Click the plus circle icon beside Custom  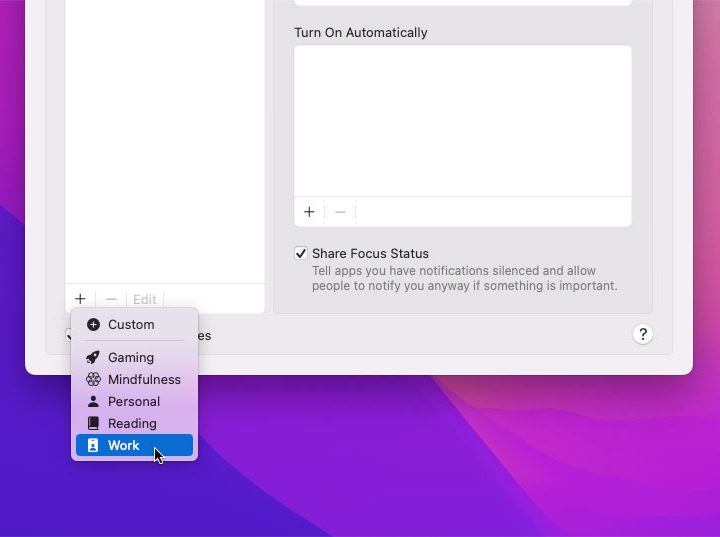point(93,324)
